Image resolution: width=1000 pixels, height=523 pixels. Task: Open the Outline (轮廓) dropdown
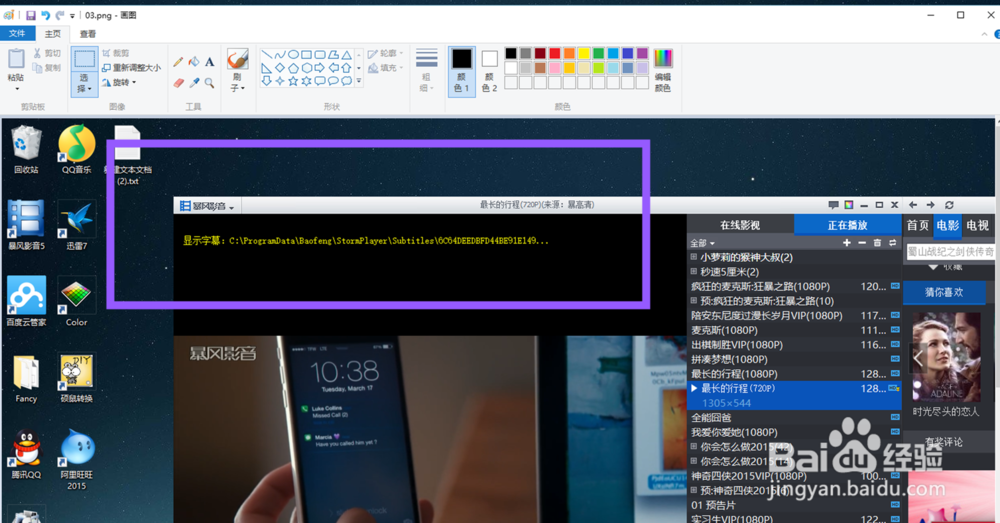click(386, 54)
